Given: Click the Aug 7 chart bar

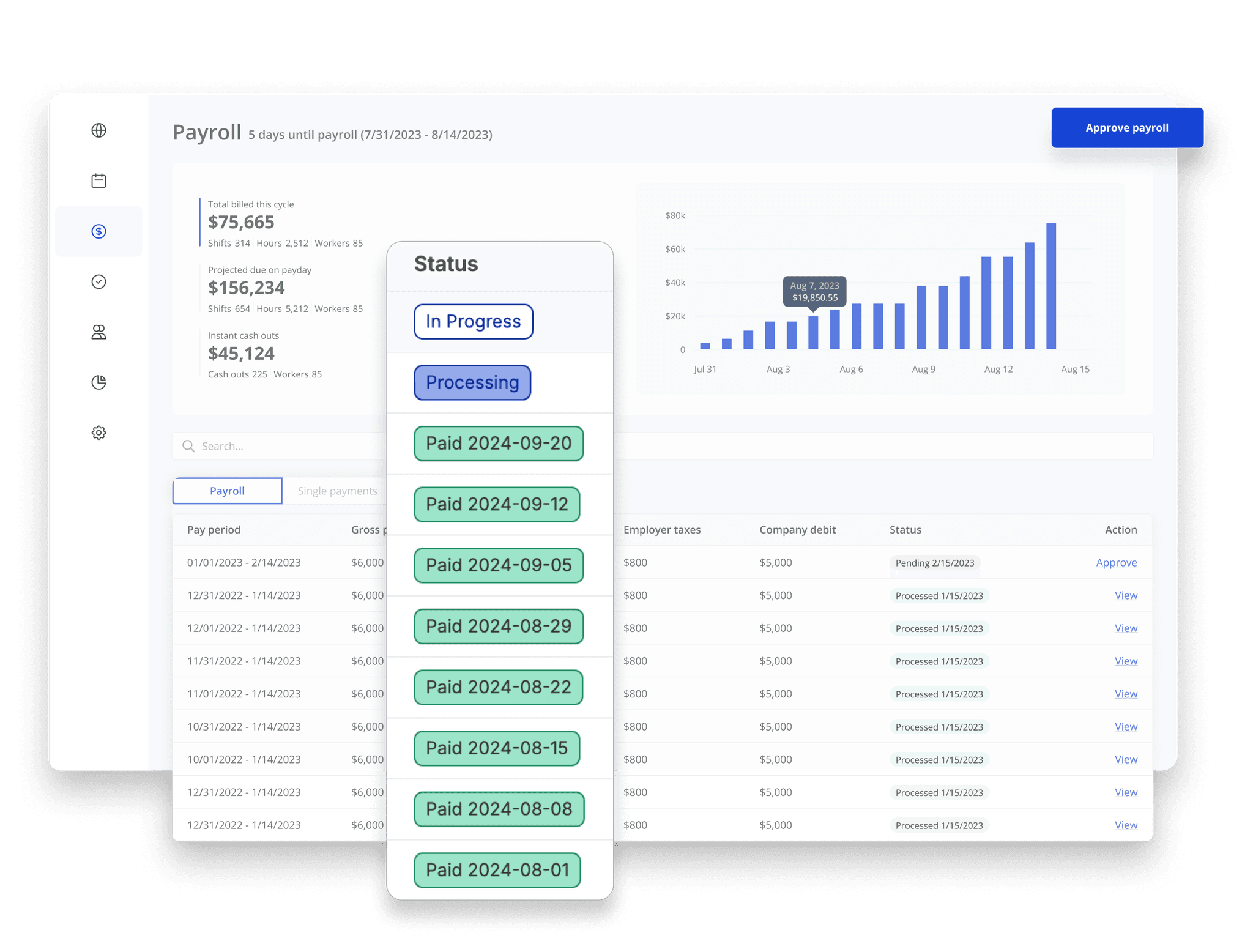Looking at the screenshot, I should [x=813, y=333].
